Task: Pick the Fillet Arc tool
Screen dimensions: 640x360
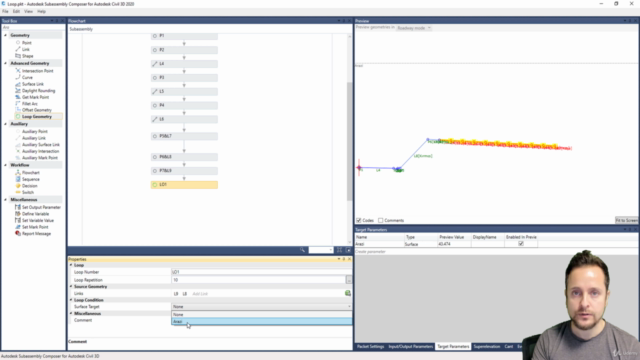Action: point(29,104)
